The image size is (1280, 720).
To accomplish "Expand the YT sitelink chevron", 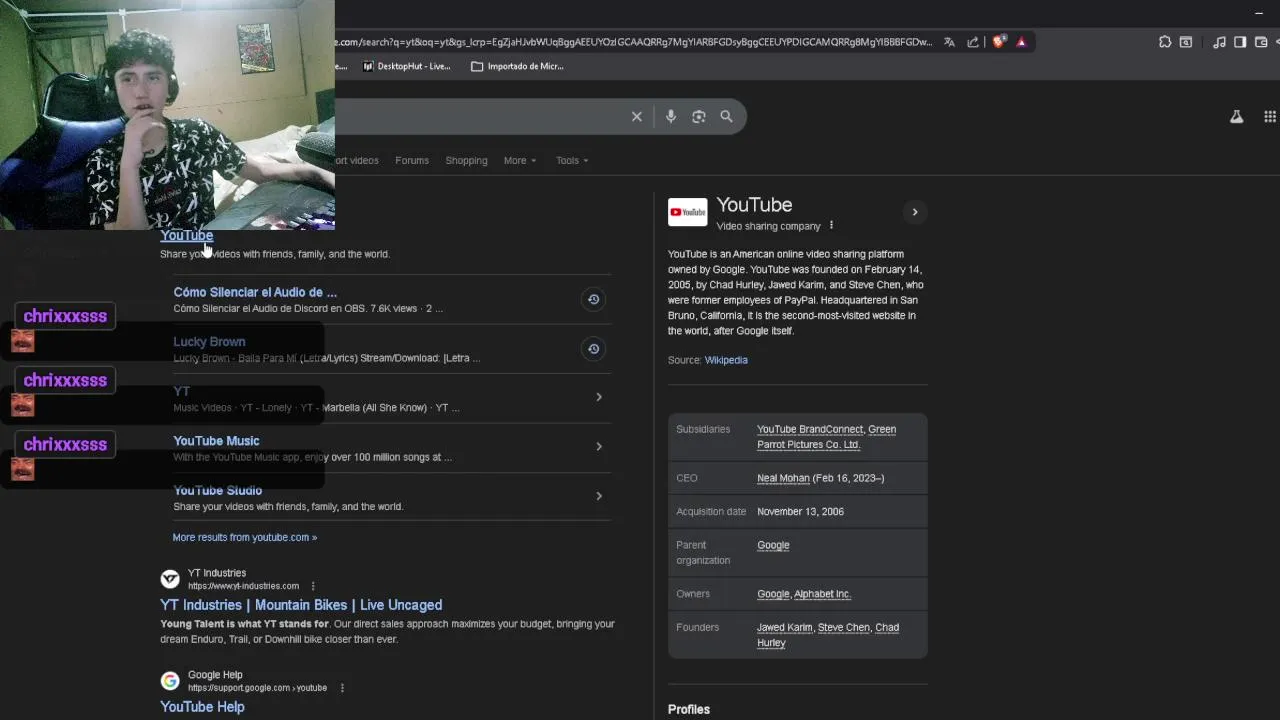I will point(599,397).
